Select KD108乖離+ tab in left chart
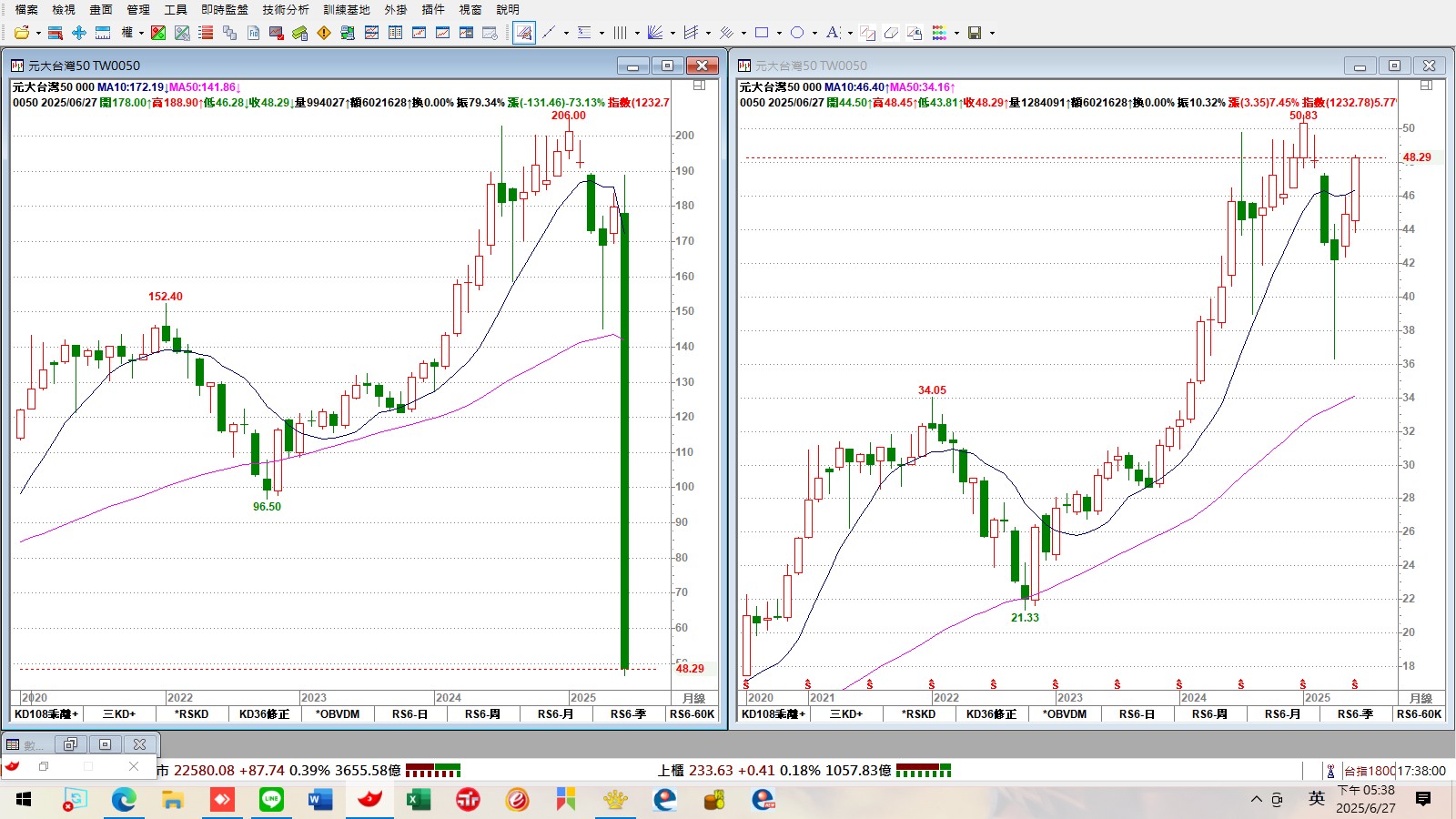Image resolution: width=1456 pixels, height=819 pixels. click(x=46, y=714)
